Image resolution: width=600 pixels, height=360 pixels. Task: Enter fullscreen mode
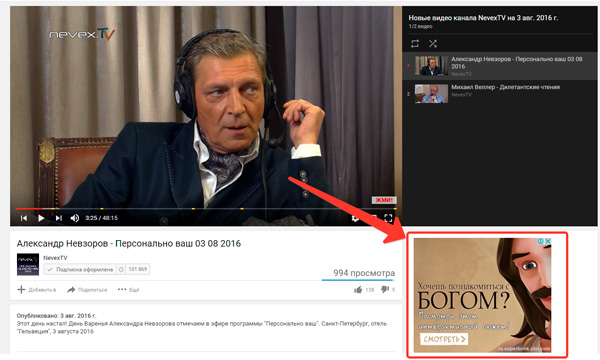click(x=388, y=218)
